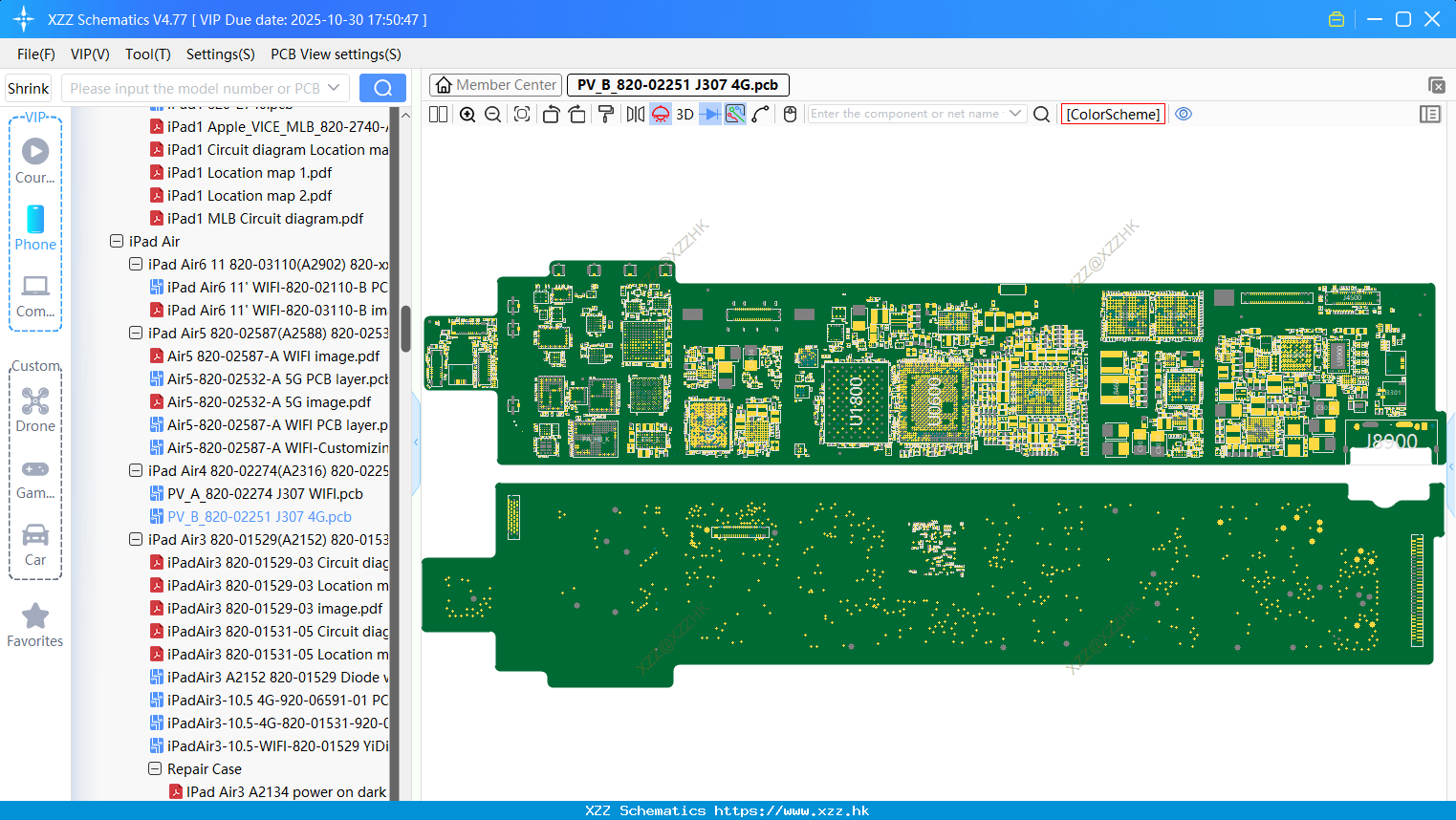Click the J8900 connector on the board
Screen dimensions: 1456x820
1391,441
